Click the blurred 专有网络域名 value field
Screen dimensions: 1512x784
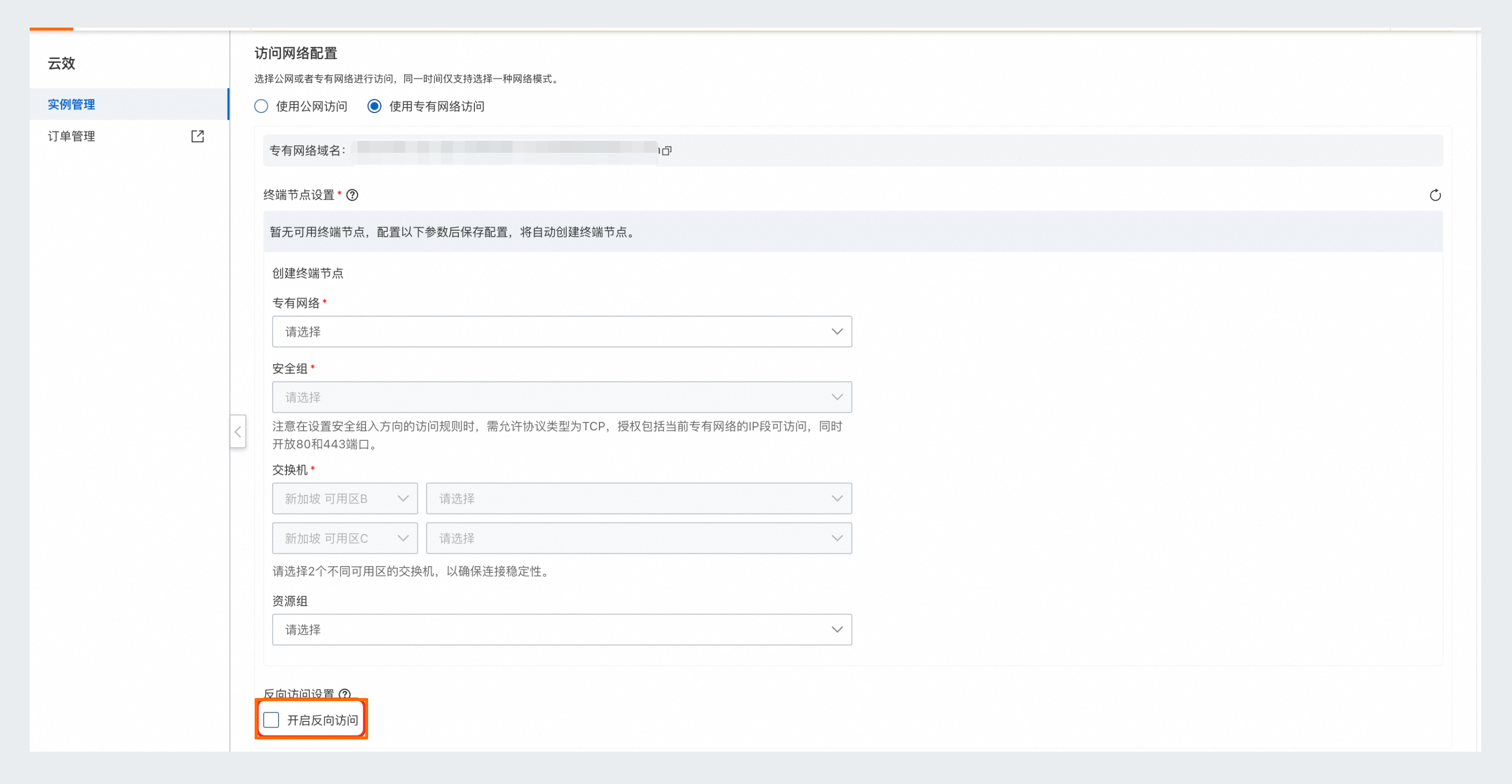pos(505,150)
